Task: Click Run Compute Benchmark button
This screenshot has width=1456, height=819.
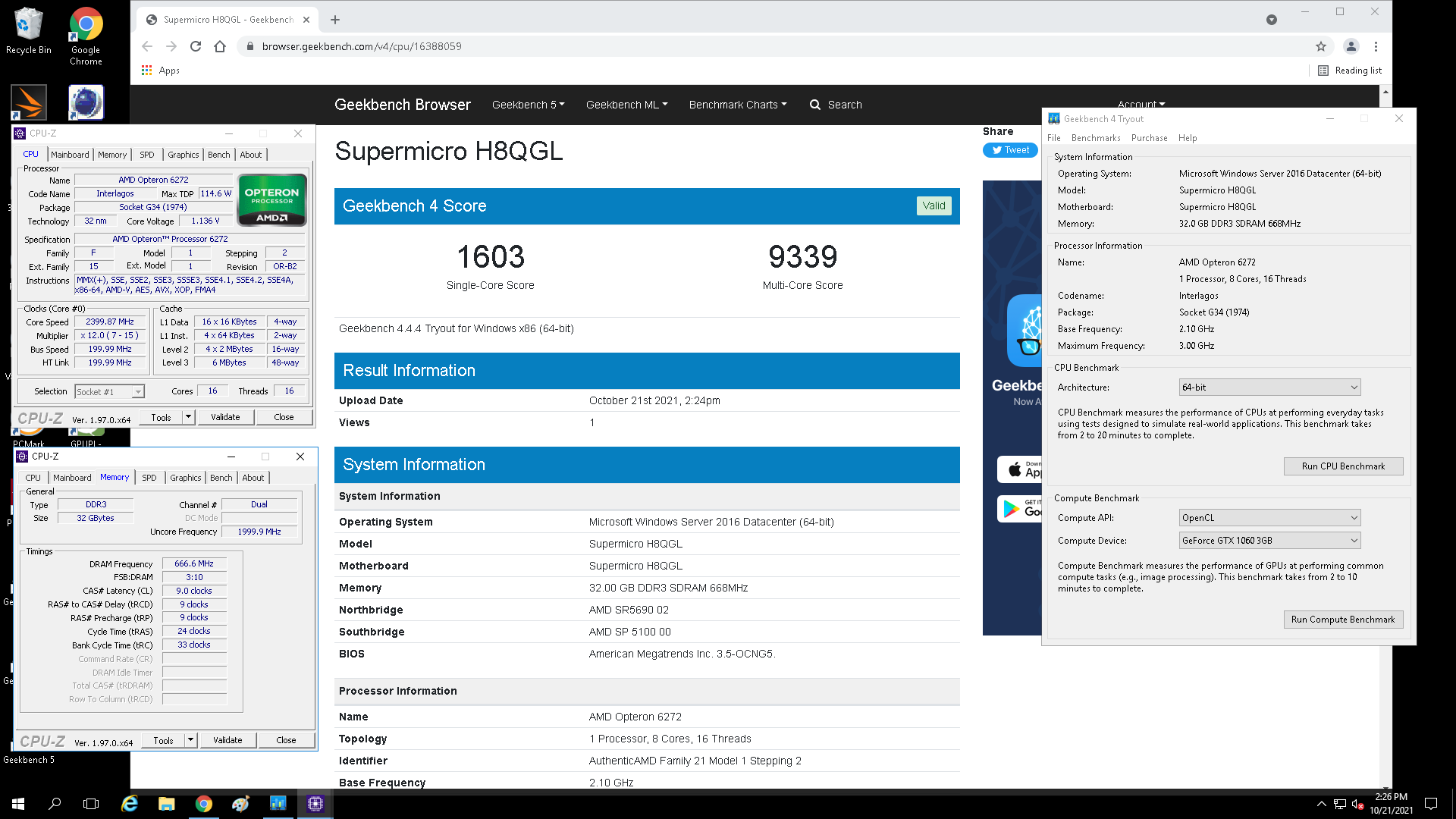Action: tap(1343, 620)
